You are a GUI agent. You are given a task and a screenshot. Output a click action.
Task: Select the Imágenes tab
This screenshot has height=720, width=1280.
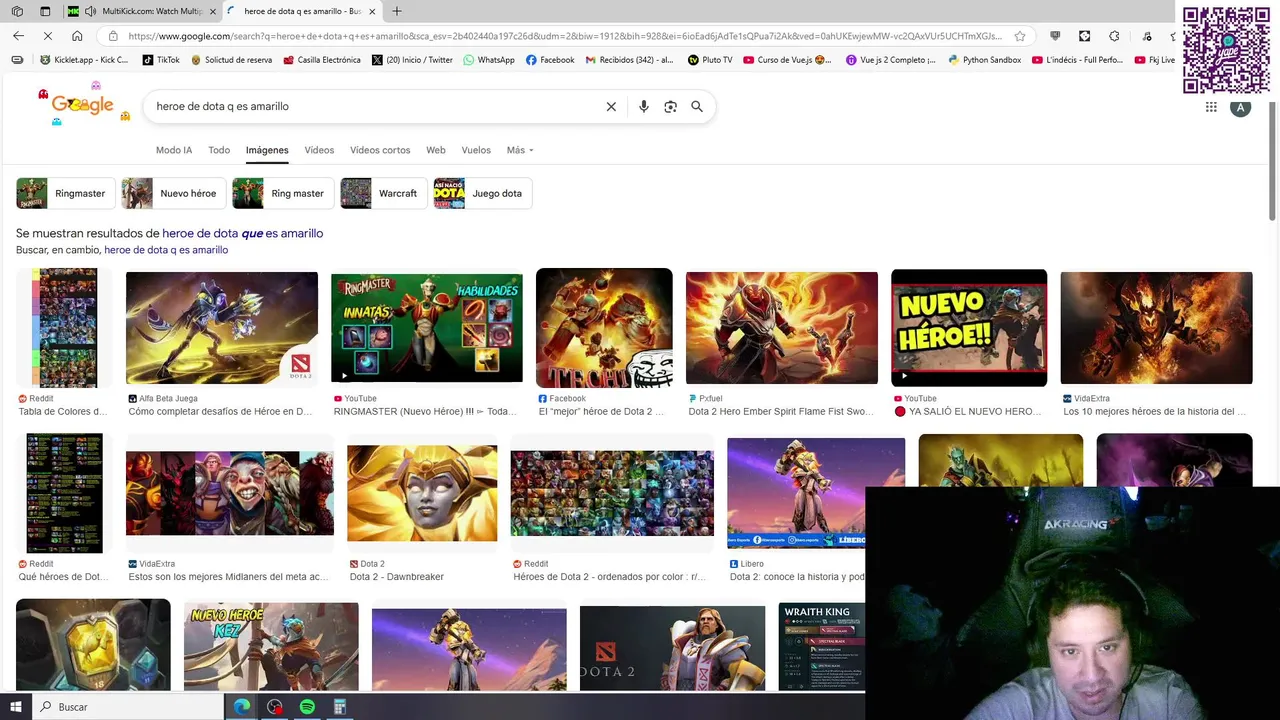[x=267, y=150]
